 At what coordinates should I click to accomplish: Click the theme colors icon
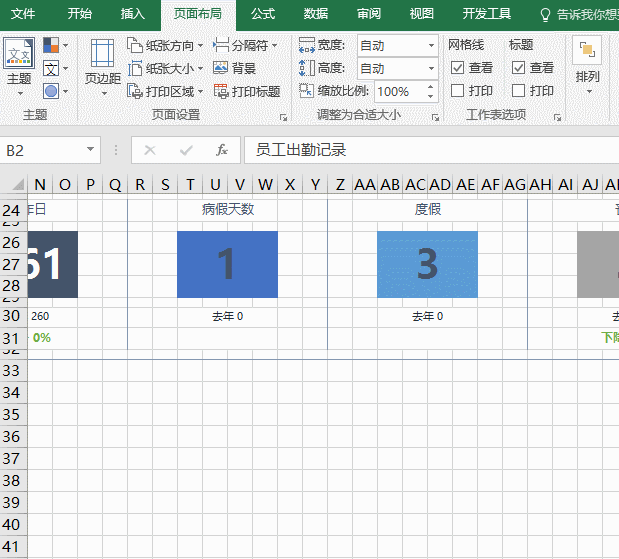point(51,46)
